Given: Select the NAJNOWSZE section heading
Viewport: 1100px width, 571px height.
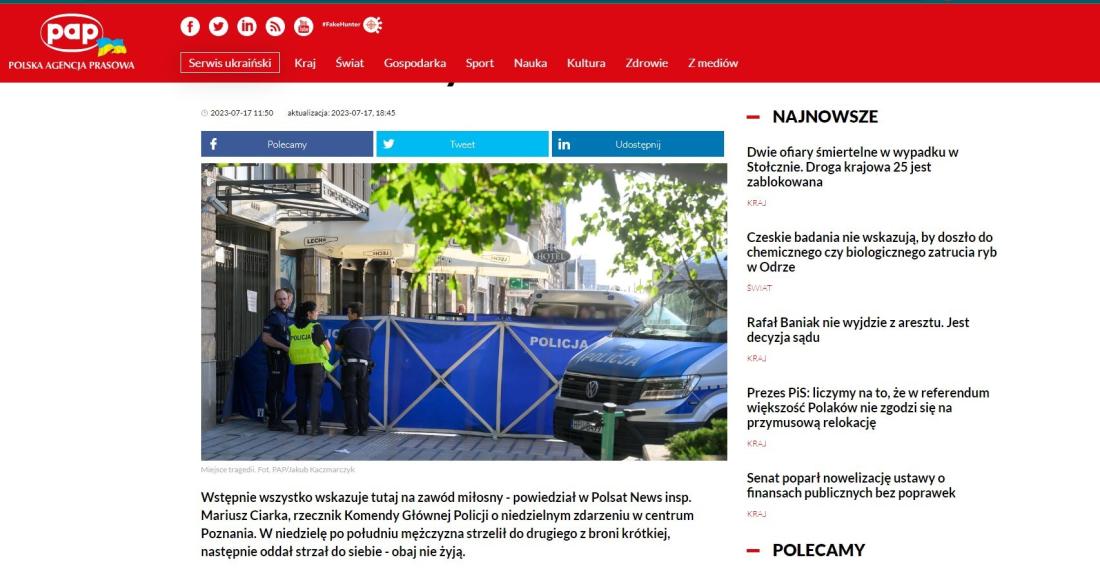Looking at the screenshot, I should pyautogui.click(x=825, y=116).
